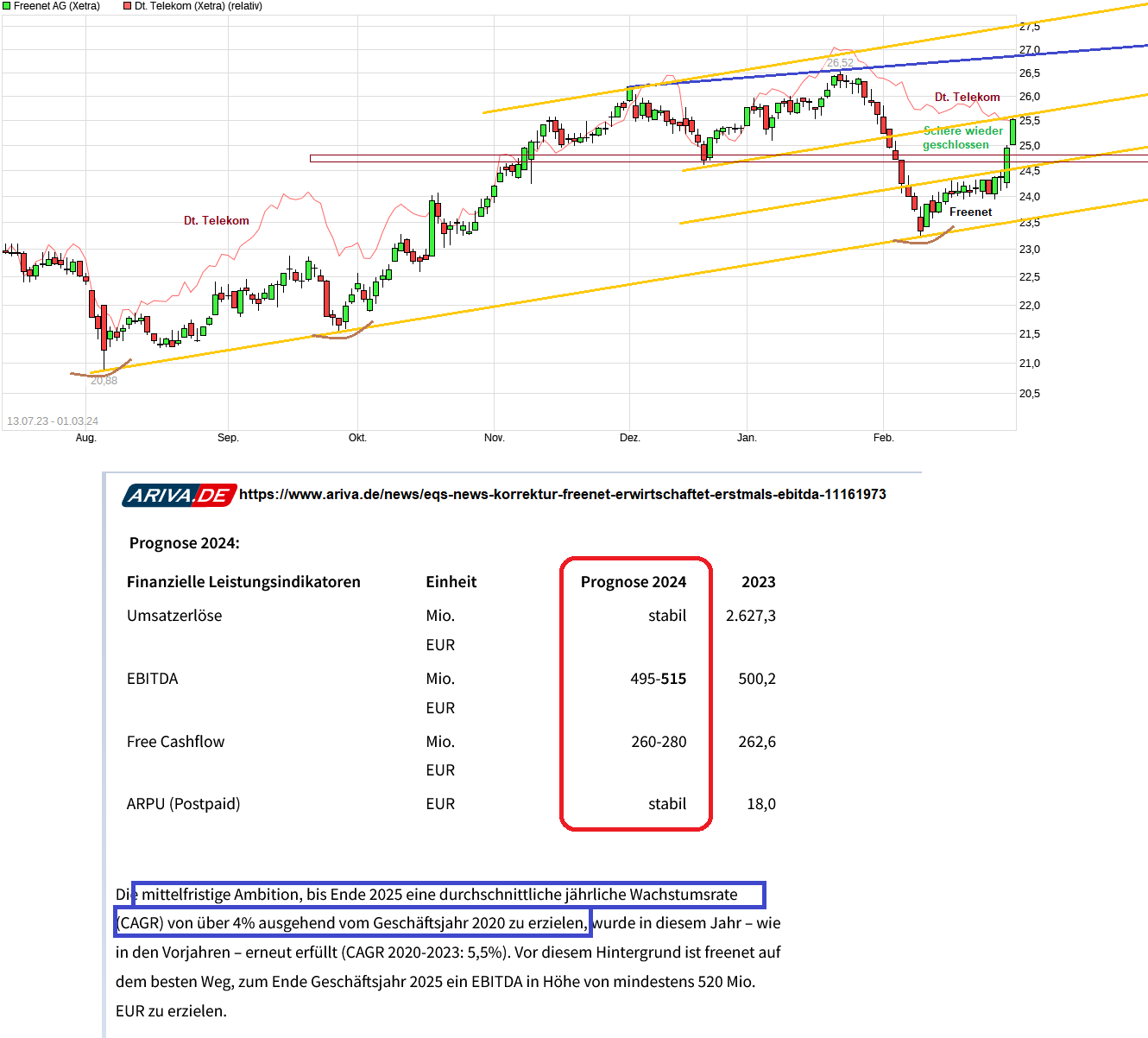Click the 'Feb.' month axis label

click(x=883, y=438)
